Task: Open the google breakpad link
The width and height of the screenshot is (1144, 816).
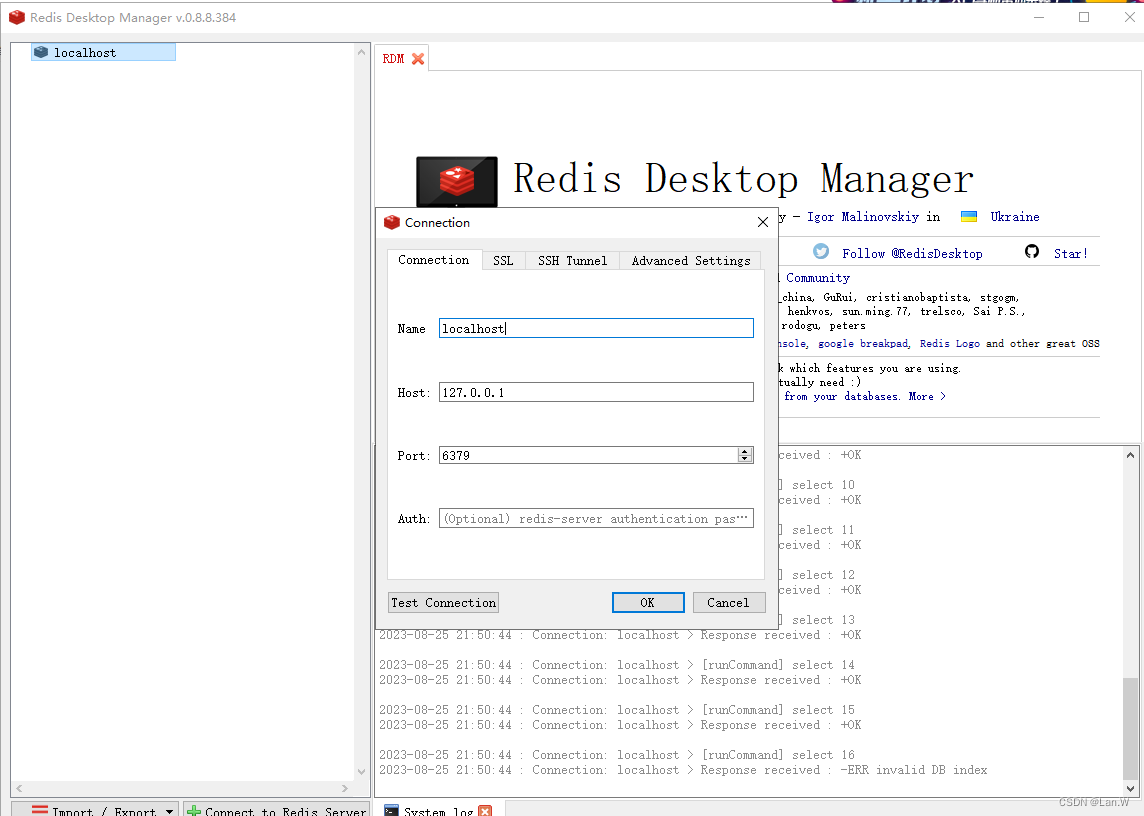Action: [x=863, y=344]
